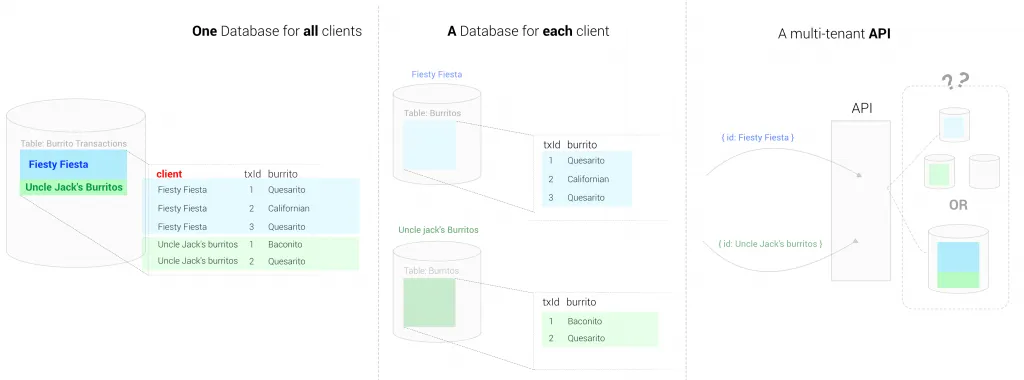1024x380 pixels.
Task: Click "Quesarito" in Uncle jack's own table
Action: tap(586, 338)
